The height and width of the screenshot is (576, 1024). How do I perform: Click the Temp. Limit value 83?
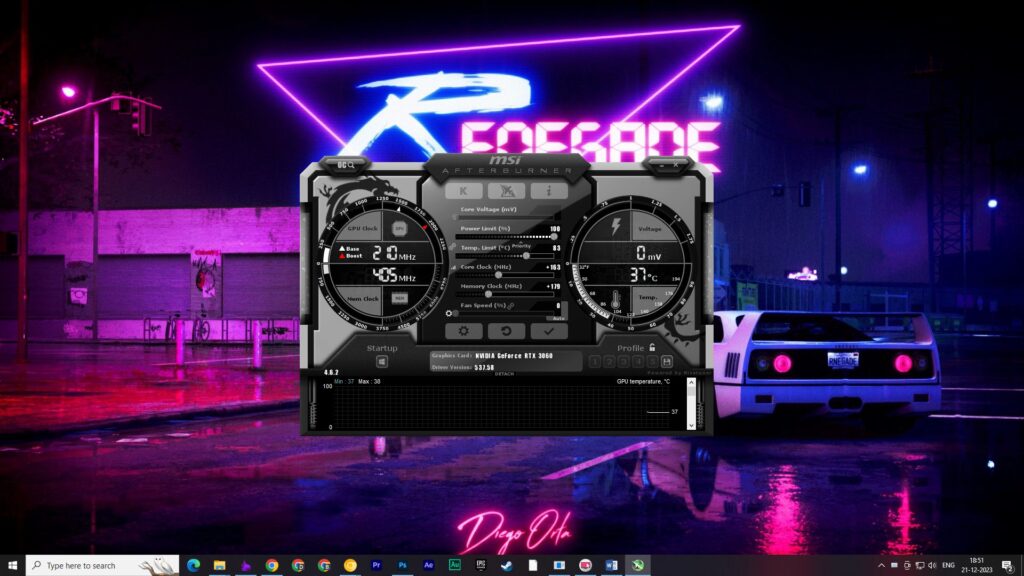pyautogui.click(x=556, y=248)
